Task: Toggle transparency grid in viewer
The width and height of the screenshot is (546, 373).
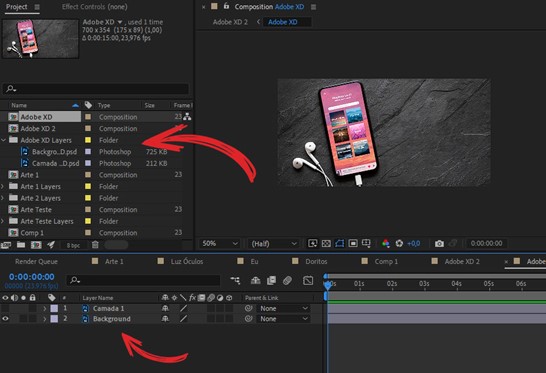Action: [x=326, y=243]
